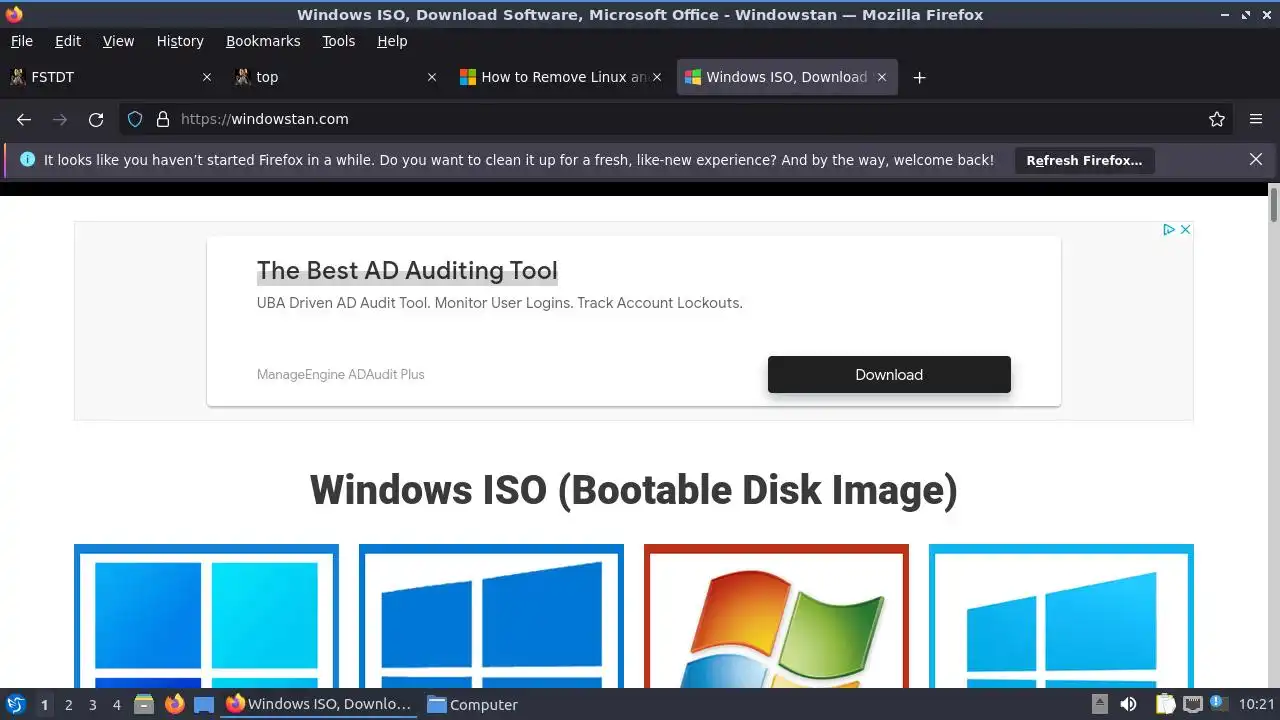
Task: Click the UBA Driven AD Audit description text
Action: pos(500,303)
